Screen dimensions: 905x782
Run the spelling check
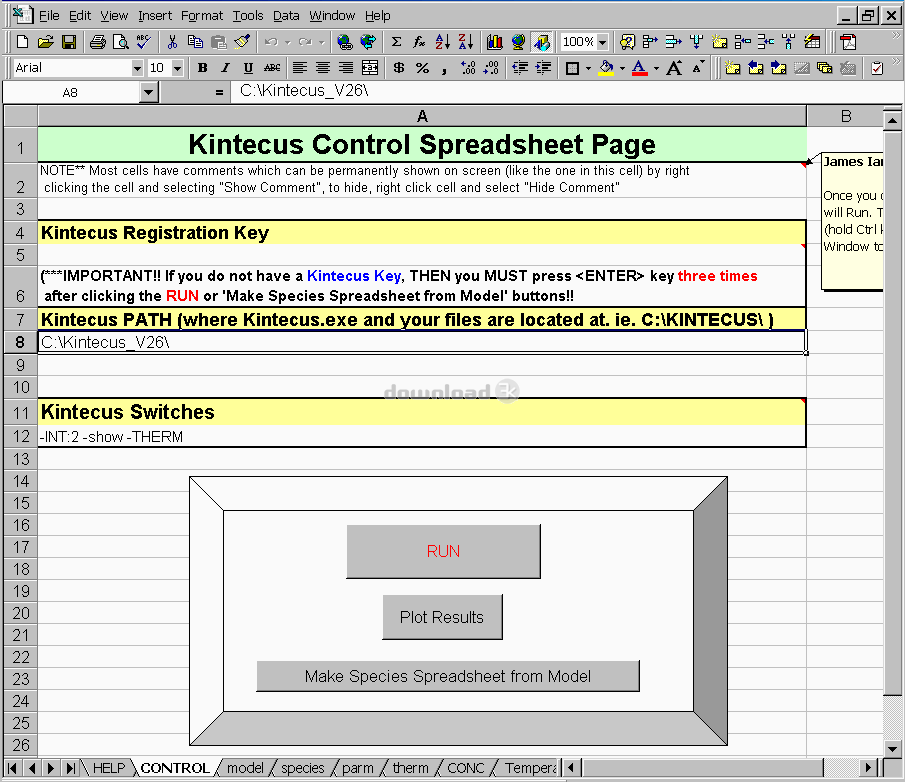(143, 42)
